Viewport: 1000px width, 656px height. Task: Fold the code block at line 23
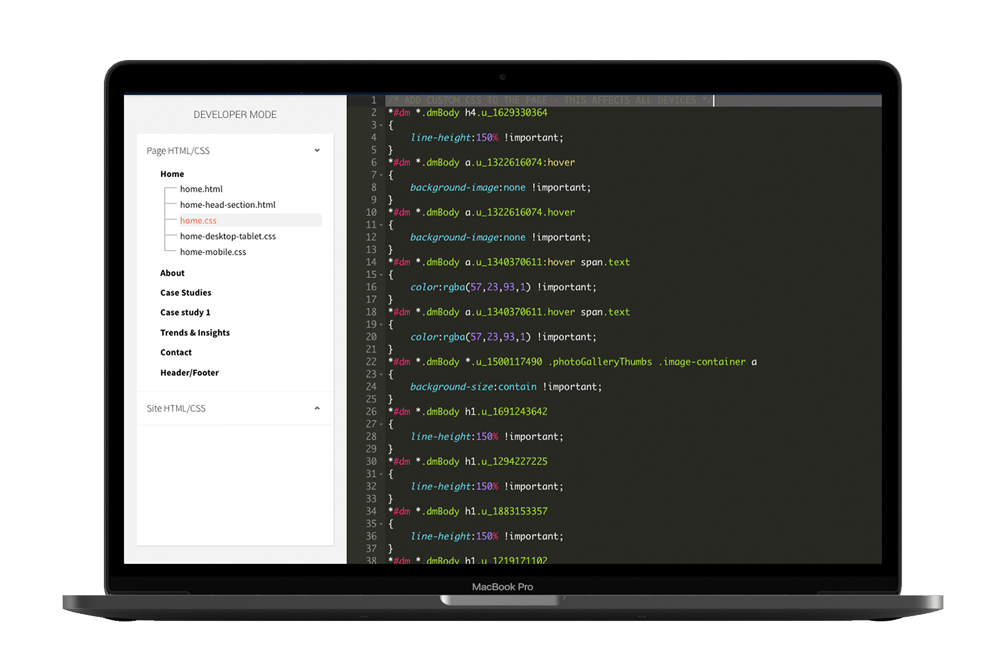click(x=381, y=374)
